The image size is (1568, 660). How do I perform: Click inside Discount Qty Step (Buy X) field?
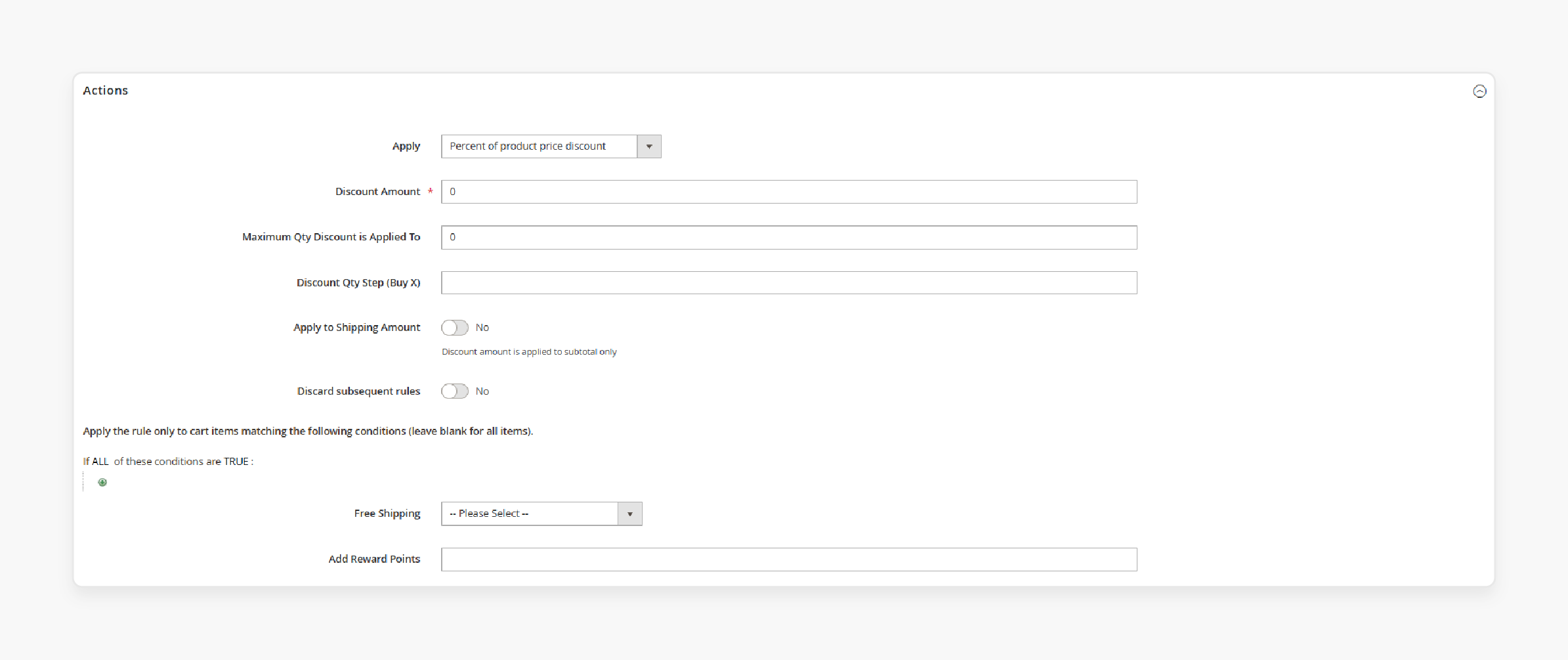click(788, 282)
